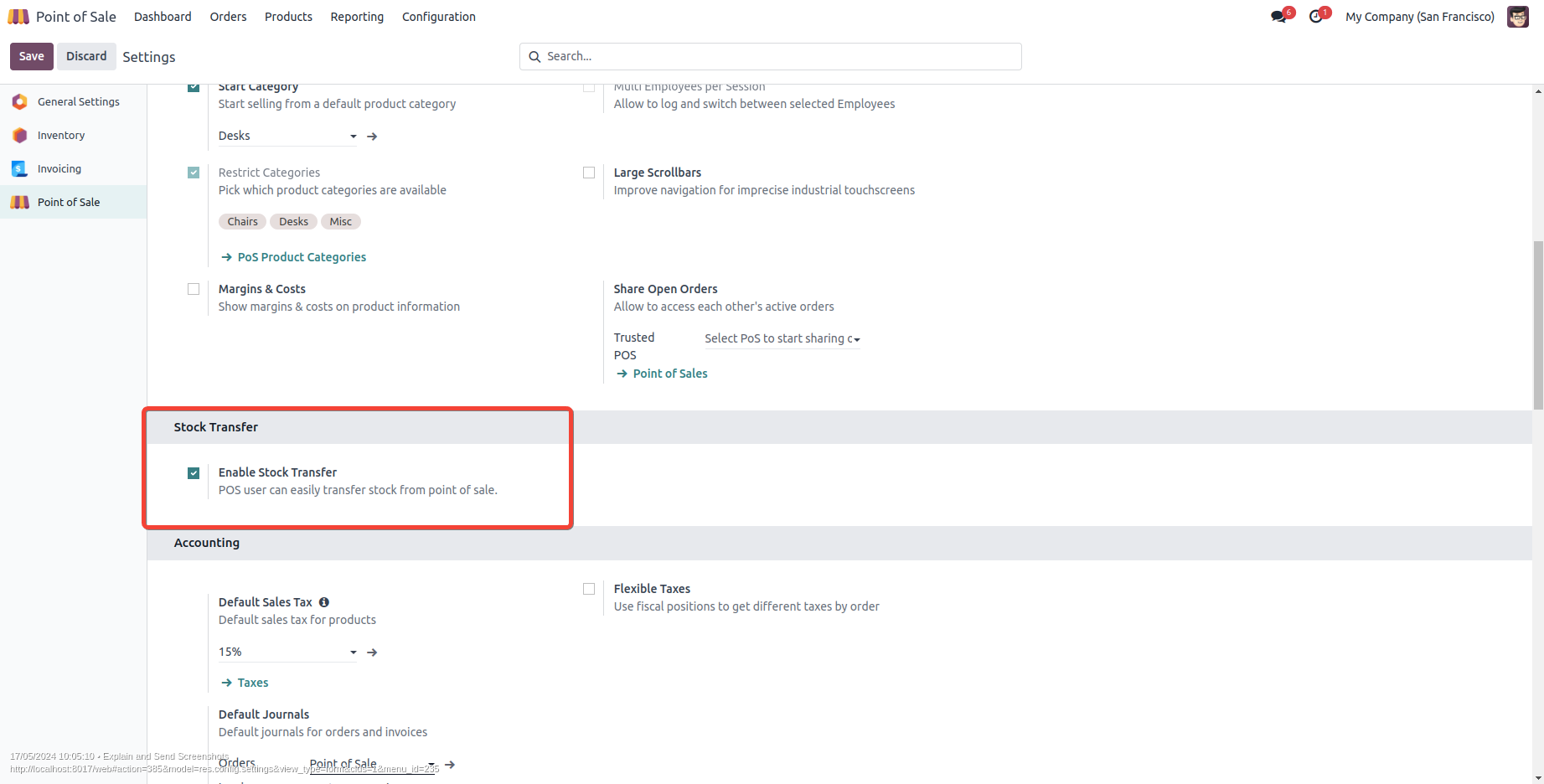Click the Point of Sale app logo
This screenshot has width=1544, height=784.
coord(18,17)
